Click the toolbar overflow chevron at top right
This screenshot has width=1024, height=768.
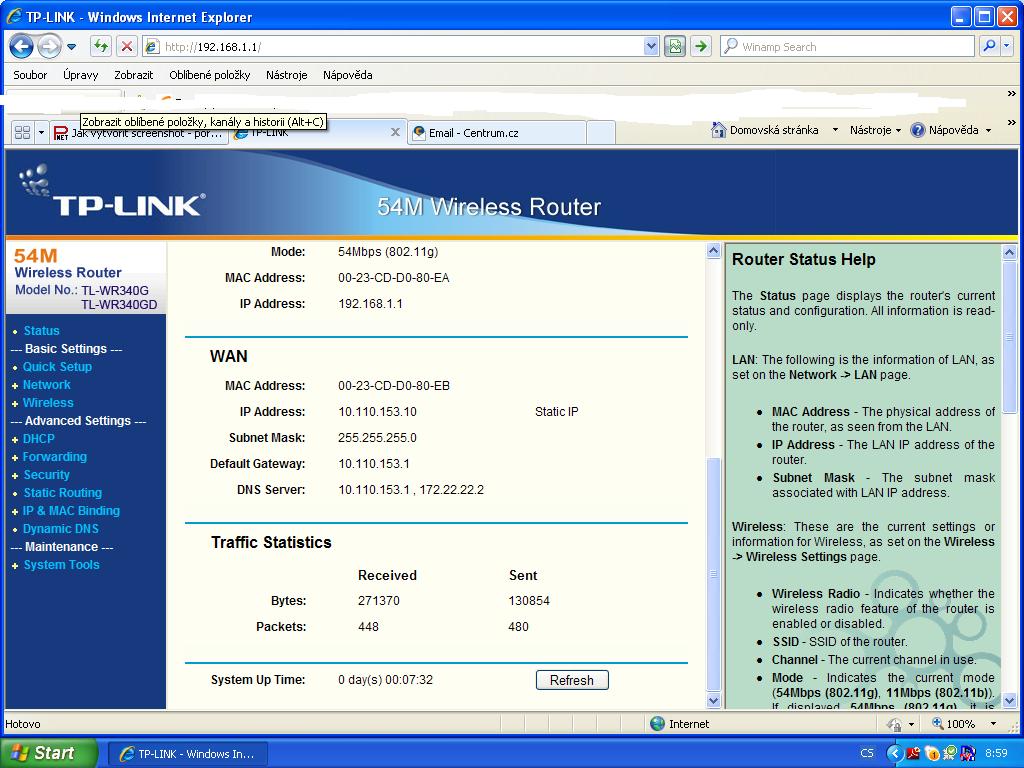[1012, 93]
